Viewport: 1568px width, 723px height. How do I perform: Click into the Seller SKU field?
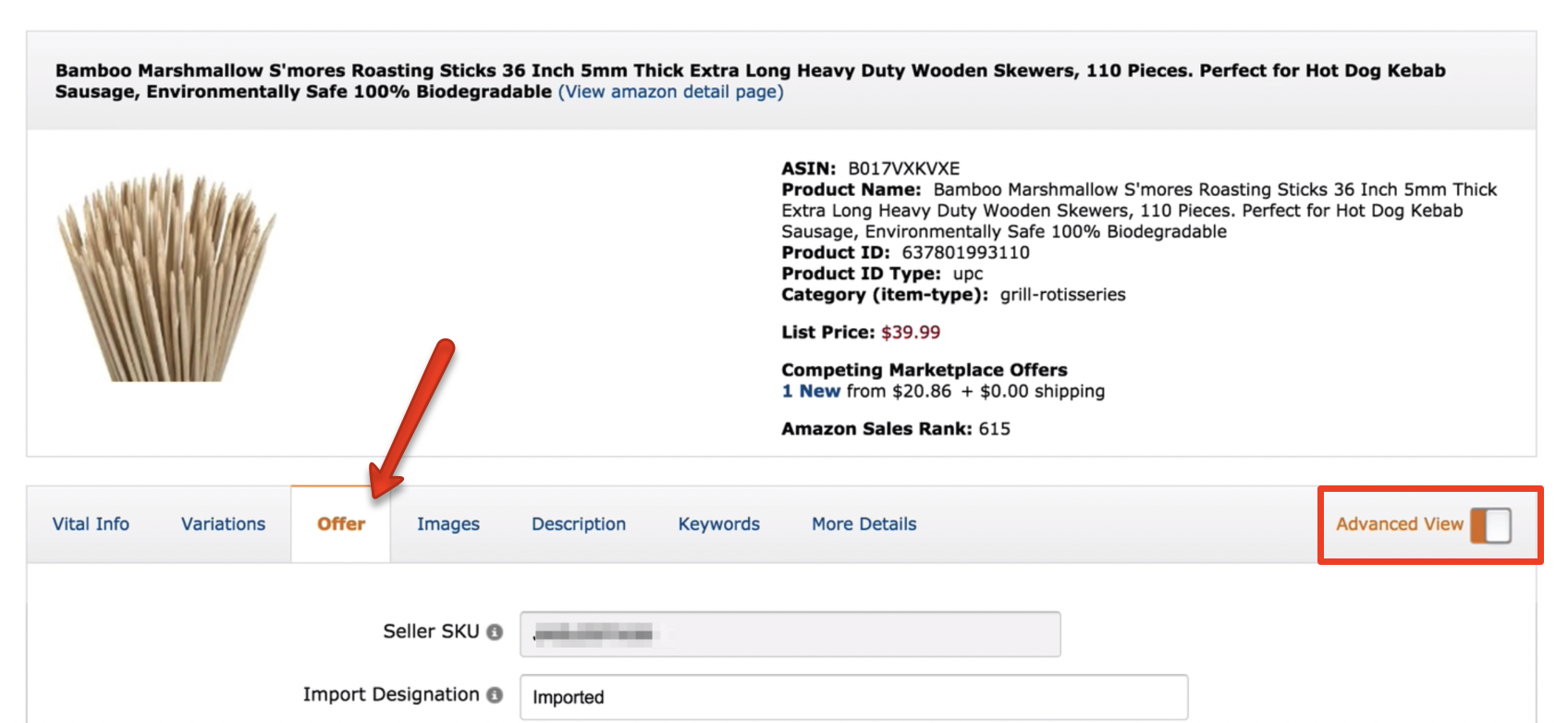[790, 634]
